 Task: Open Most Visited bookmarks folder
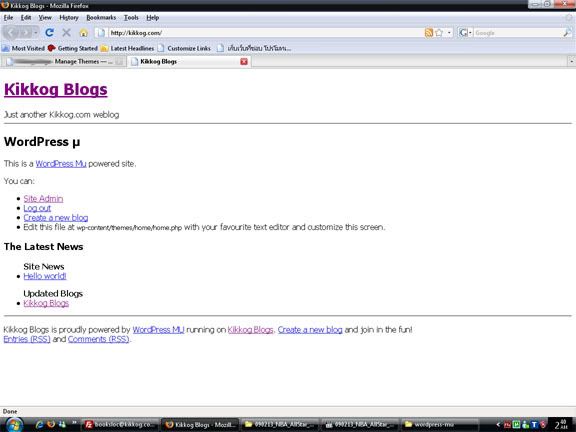coord(24,48)
